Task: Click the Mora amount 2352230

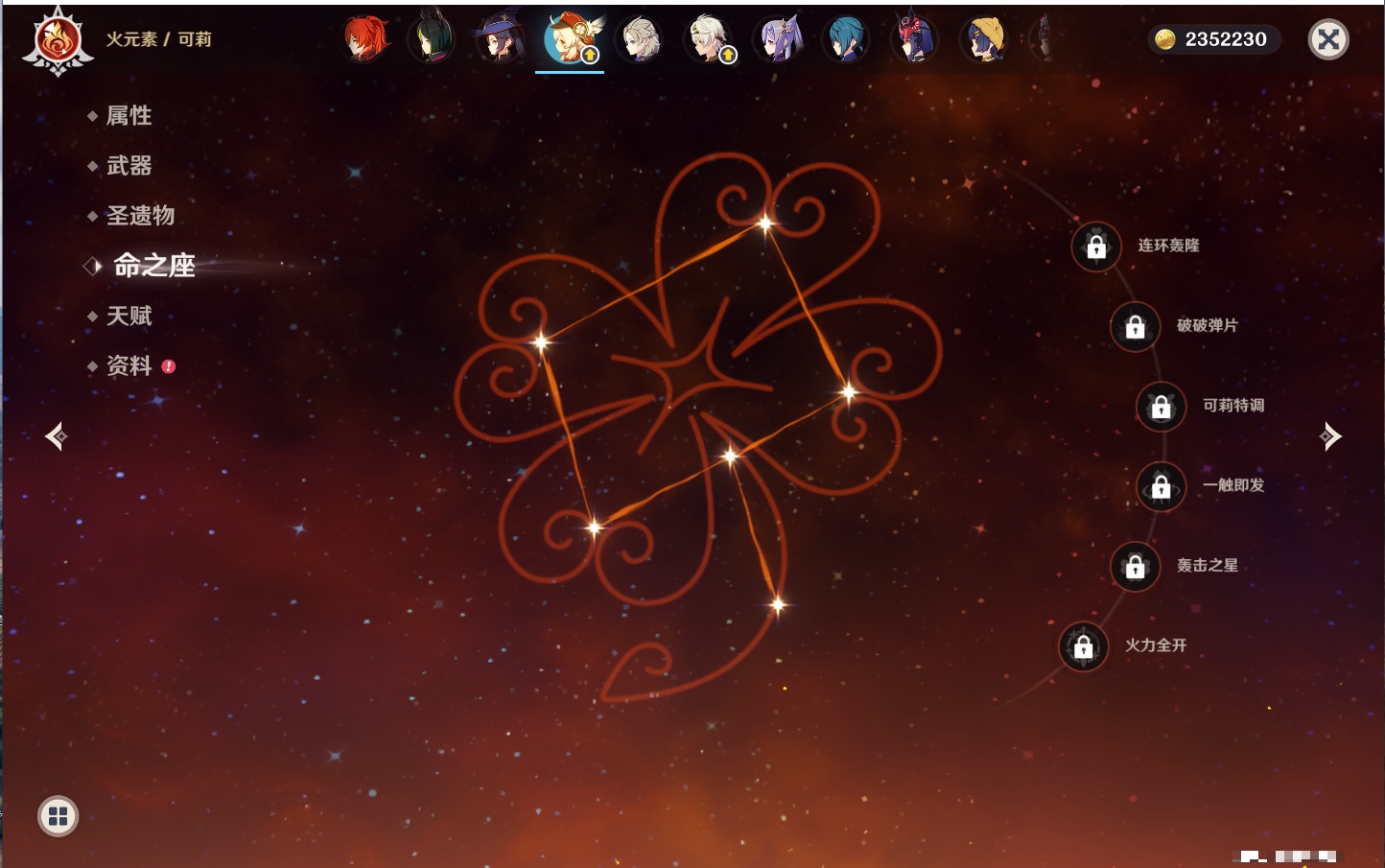Action: [x=1226, y=39]
